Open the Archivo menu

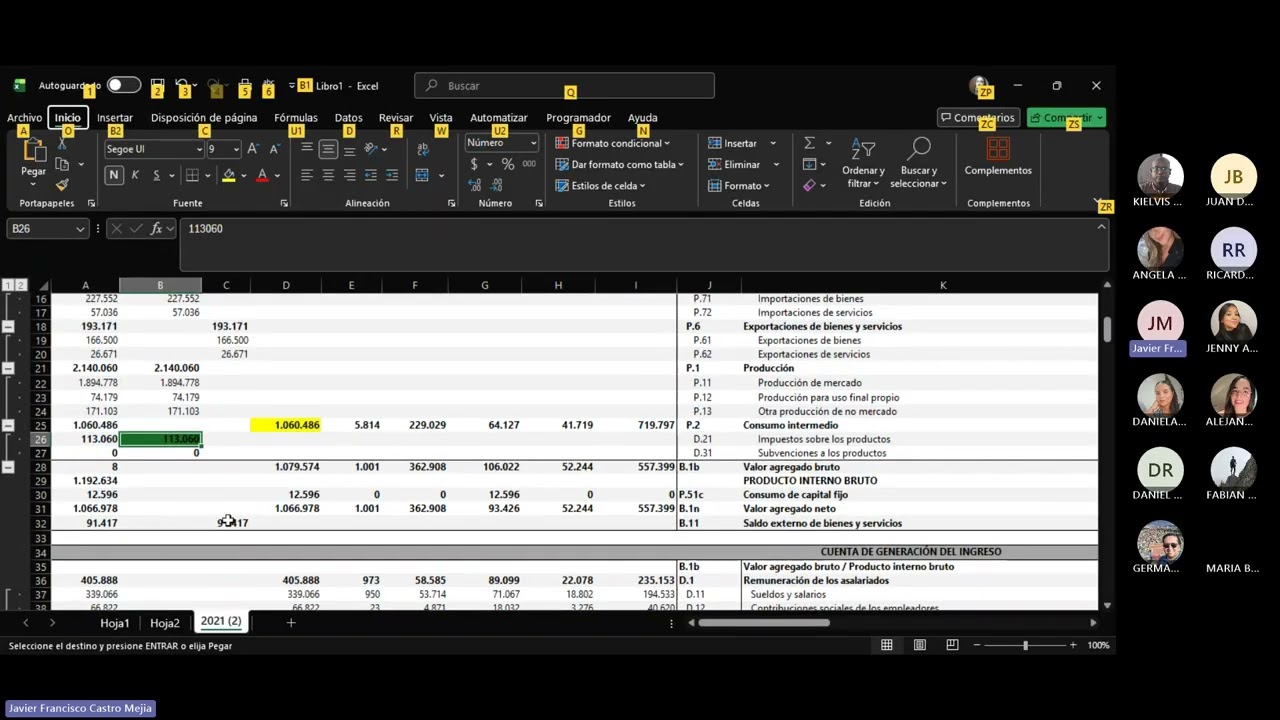25,118
